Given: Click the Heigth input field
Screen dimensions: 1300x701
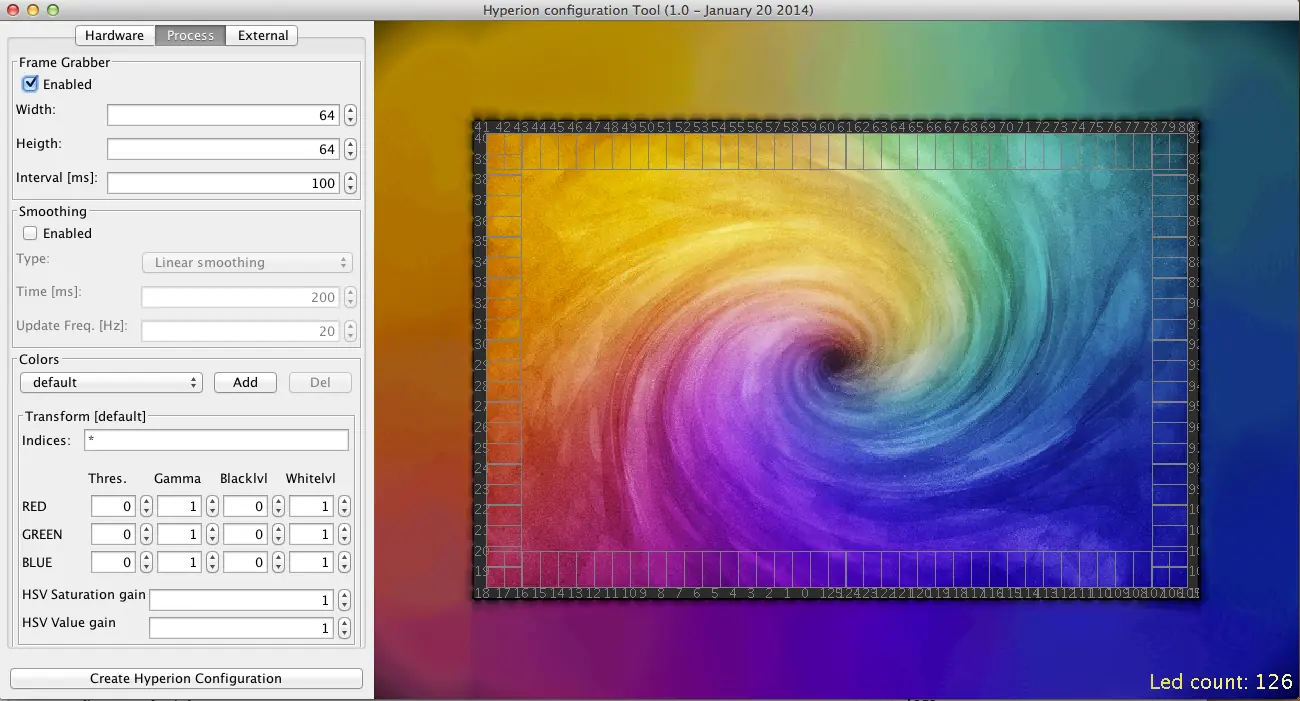Looking at the screenshot, I should 223,149.
